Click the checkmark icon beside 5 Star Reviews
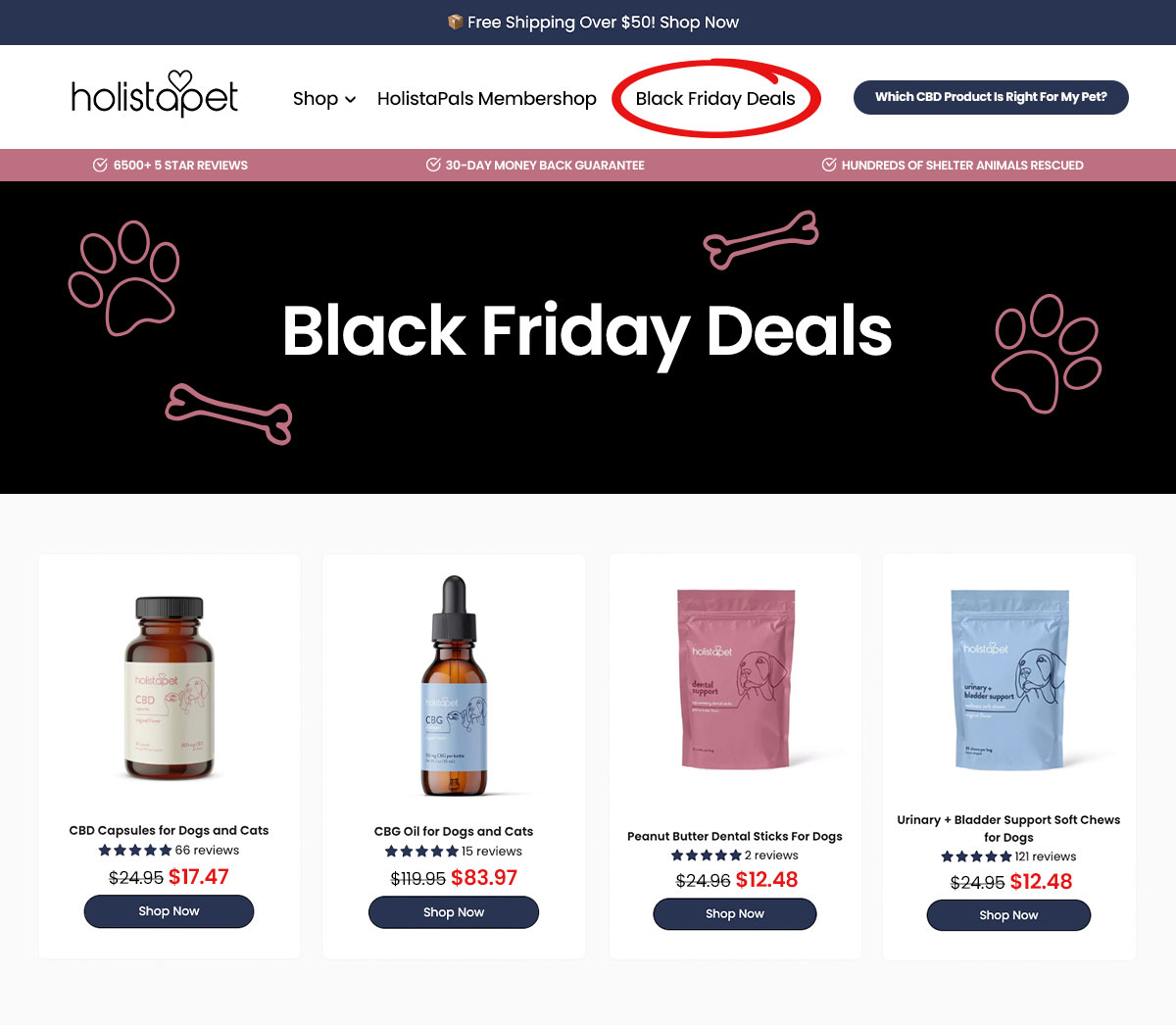The width and height of the screenshot is (1176, 1025). click(x=100, y=165)
